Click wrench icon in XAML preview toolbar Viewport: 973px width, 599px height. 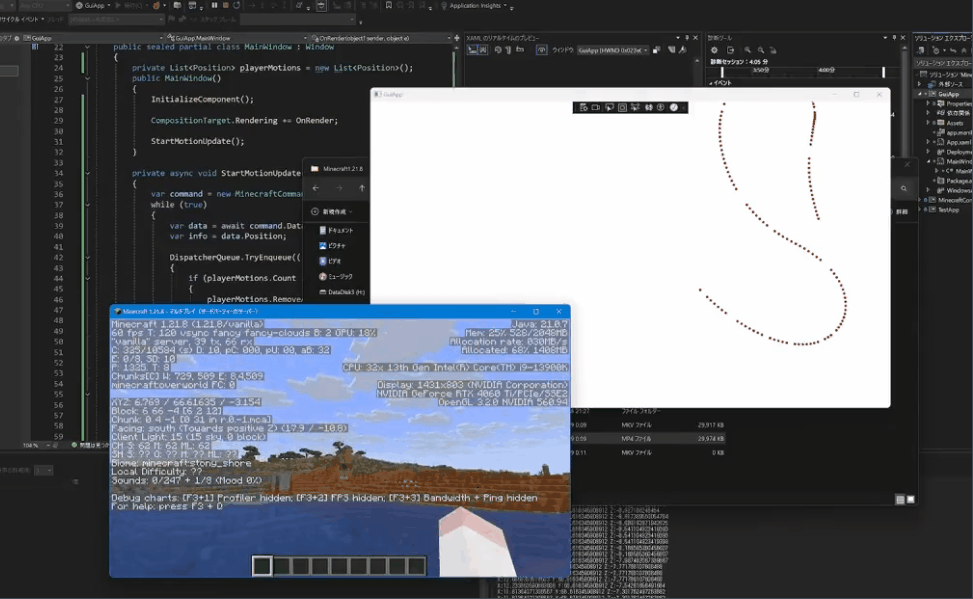(x=683, y=50)
